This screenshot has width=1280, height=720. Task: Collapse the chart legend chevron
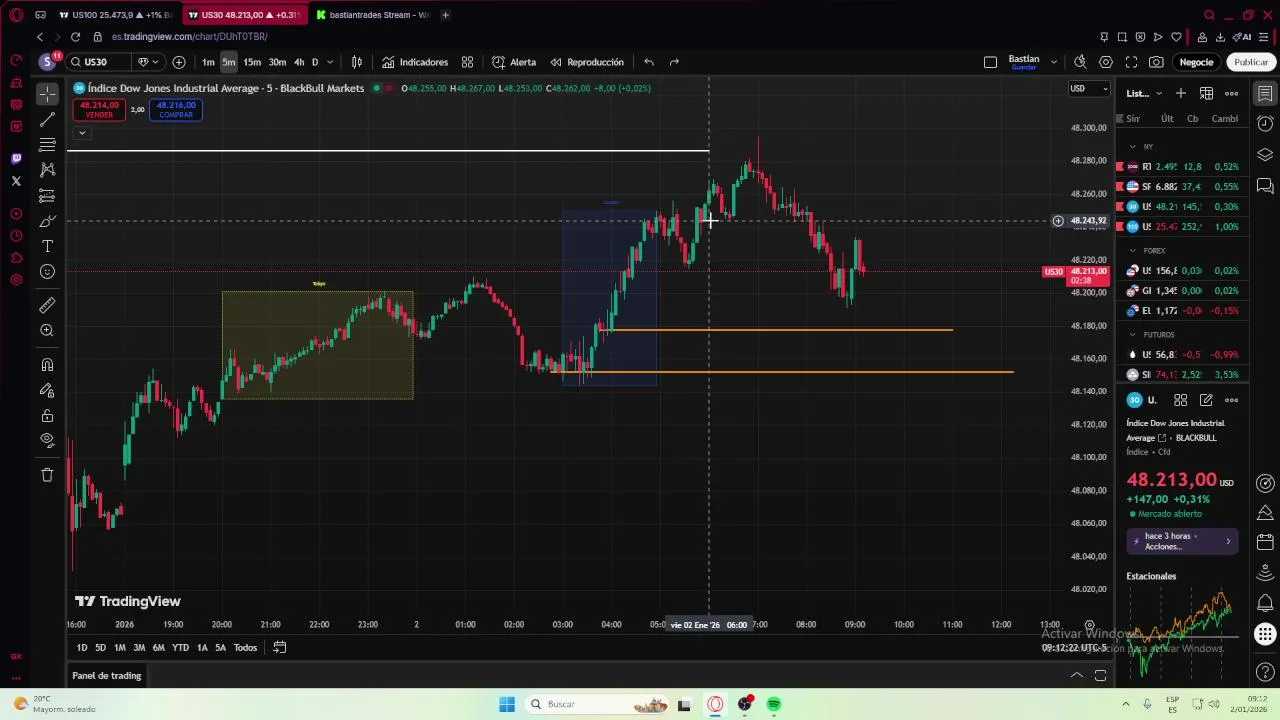coord(82,132)
